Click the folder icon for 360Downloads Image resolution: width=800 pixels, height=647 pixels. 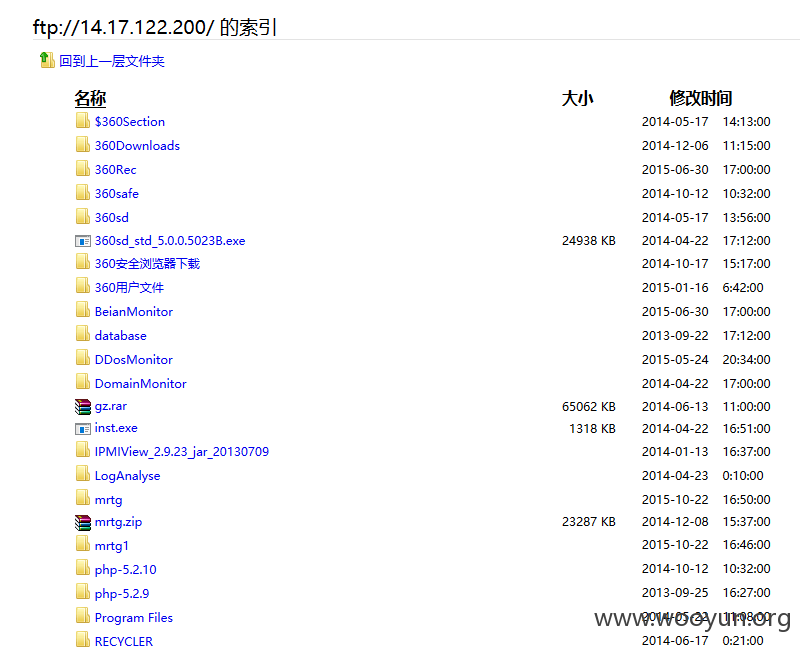click(x=83, y=144)
